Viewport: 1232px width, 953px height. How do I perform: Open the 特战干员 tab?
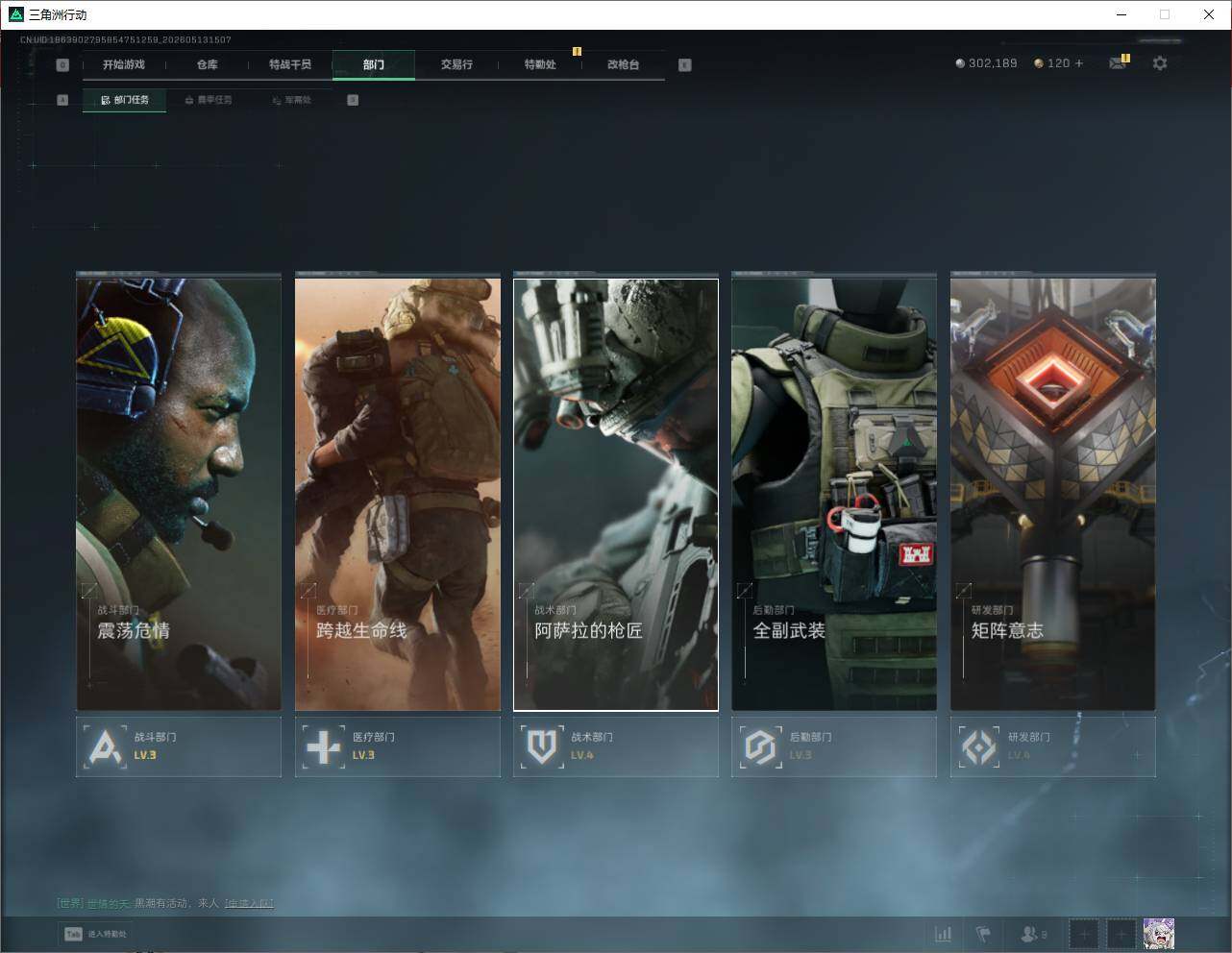pyautogui.click(x=290, y=64)
